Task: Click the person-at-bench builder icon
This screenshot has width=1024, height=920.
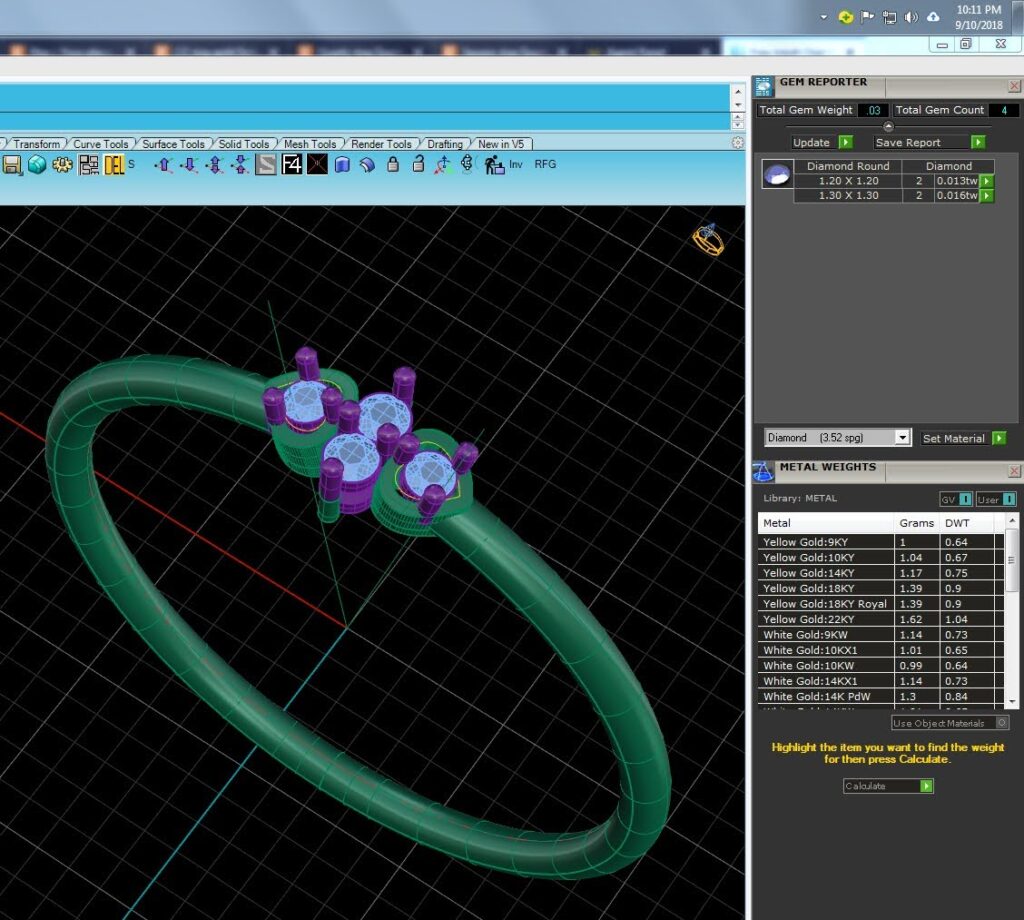Action: tap(494, 165)
